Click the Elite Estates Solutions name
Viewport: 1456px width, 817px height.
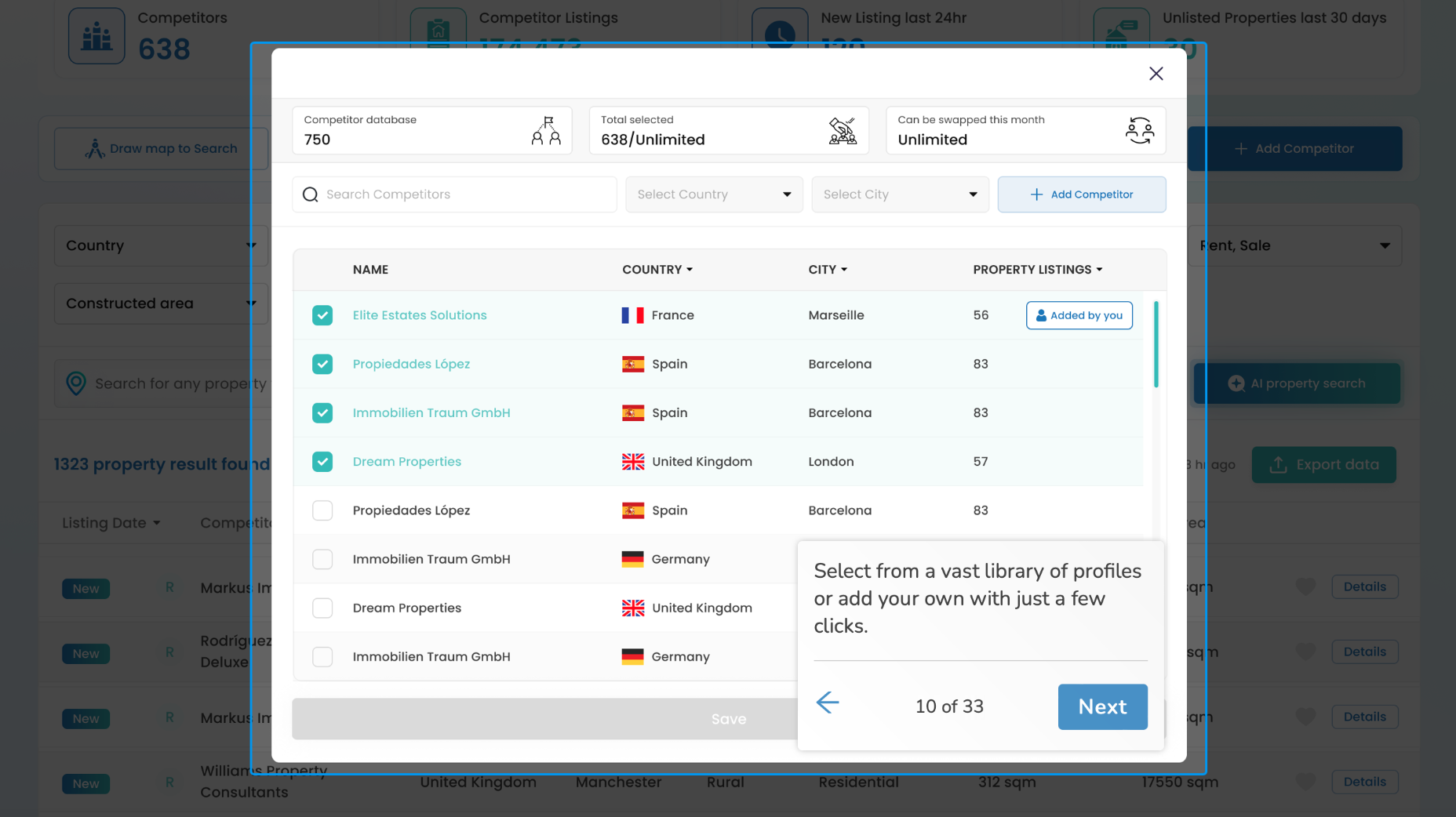420,315
